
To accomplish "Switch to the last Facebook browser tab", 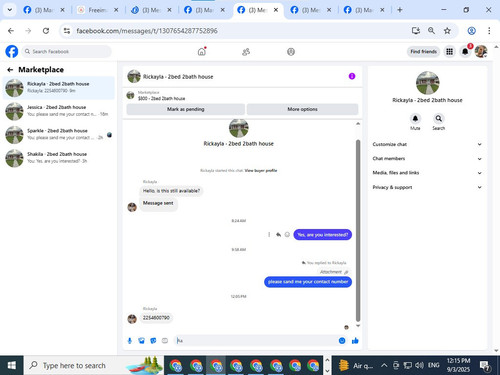I will pos(364,10).
